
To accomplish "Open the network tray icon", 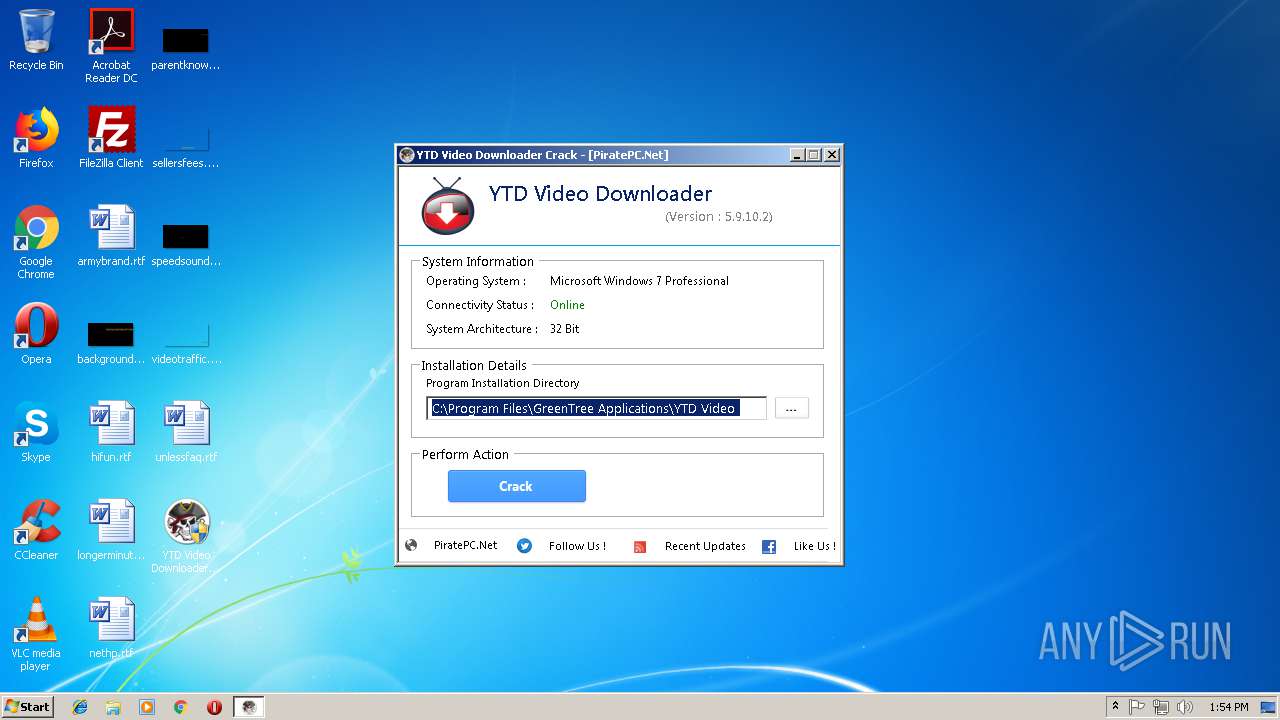I will click(1161, 707).
